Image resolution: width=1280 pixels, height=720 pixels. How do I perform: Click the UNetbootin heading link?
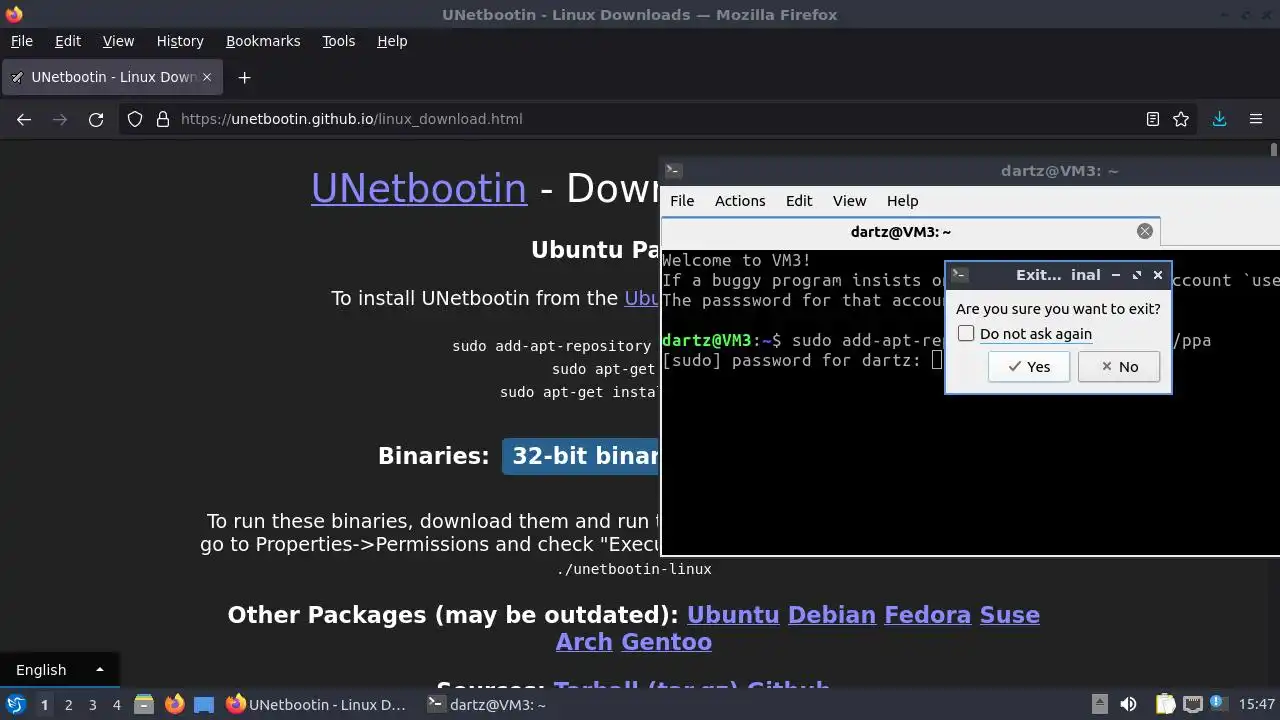[x=418, y=188]
